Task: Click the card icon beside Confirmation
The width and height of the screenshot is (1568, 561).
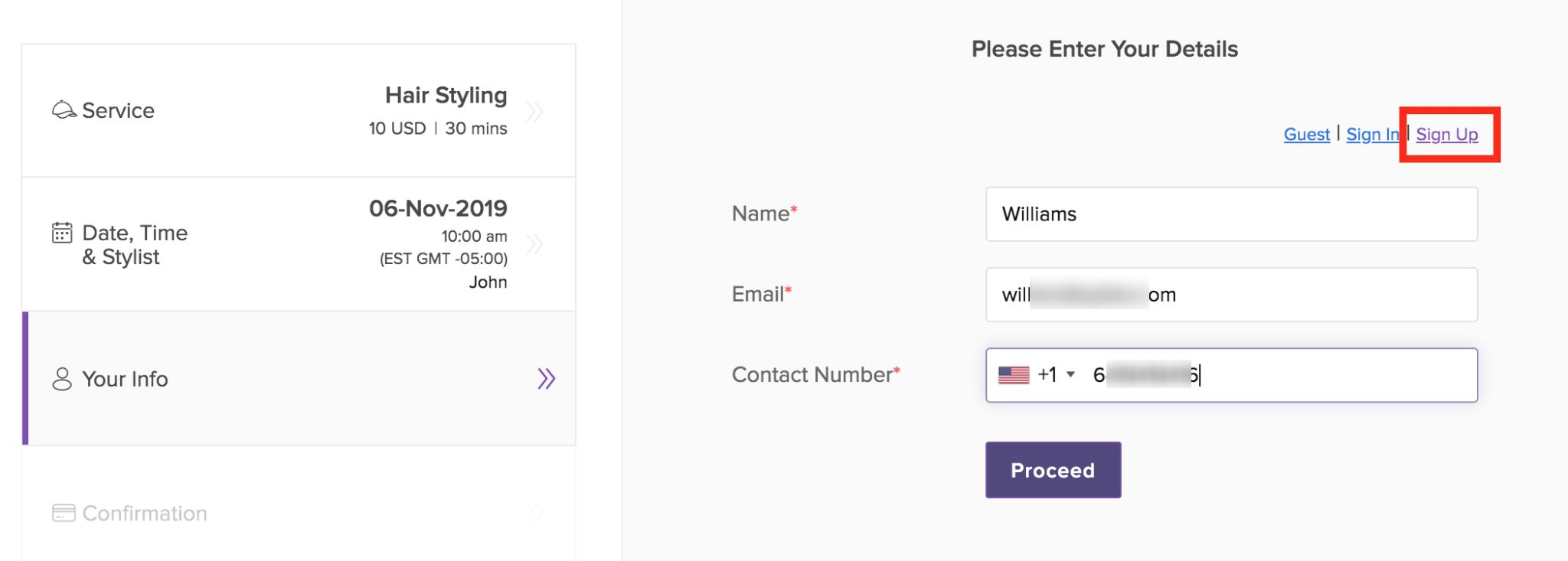Action: click(64, 513)
